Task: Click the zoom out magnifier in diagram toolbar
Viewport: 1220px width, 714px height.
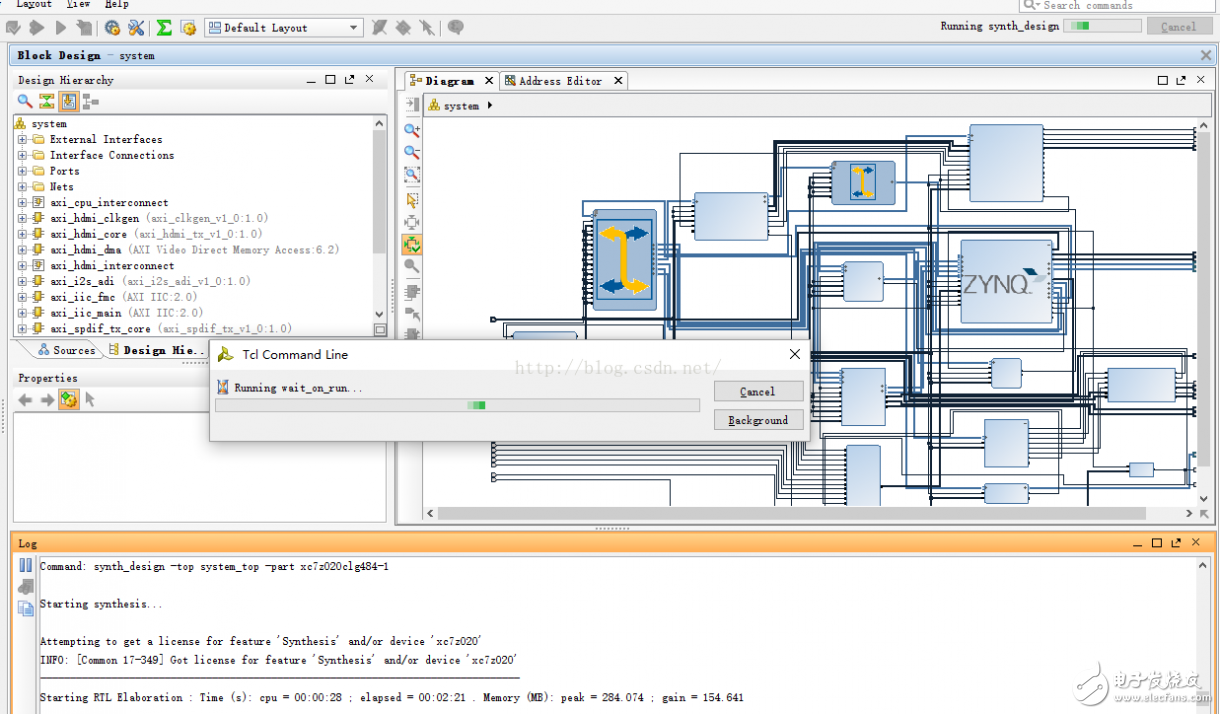Action: pyautogui.click(x=412, y=152)
